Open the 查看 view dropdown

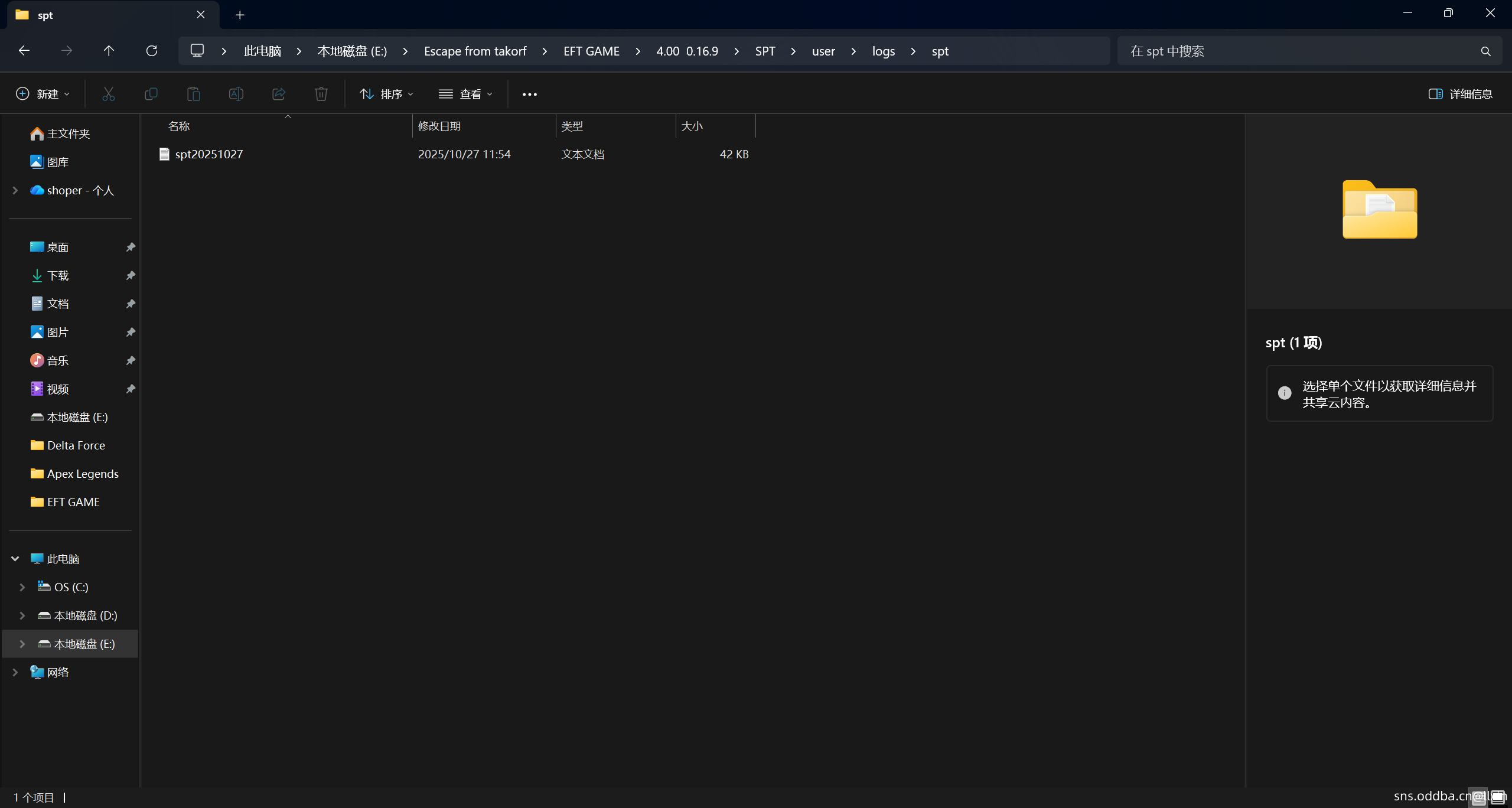tap(465, 94)
